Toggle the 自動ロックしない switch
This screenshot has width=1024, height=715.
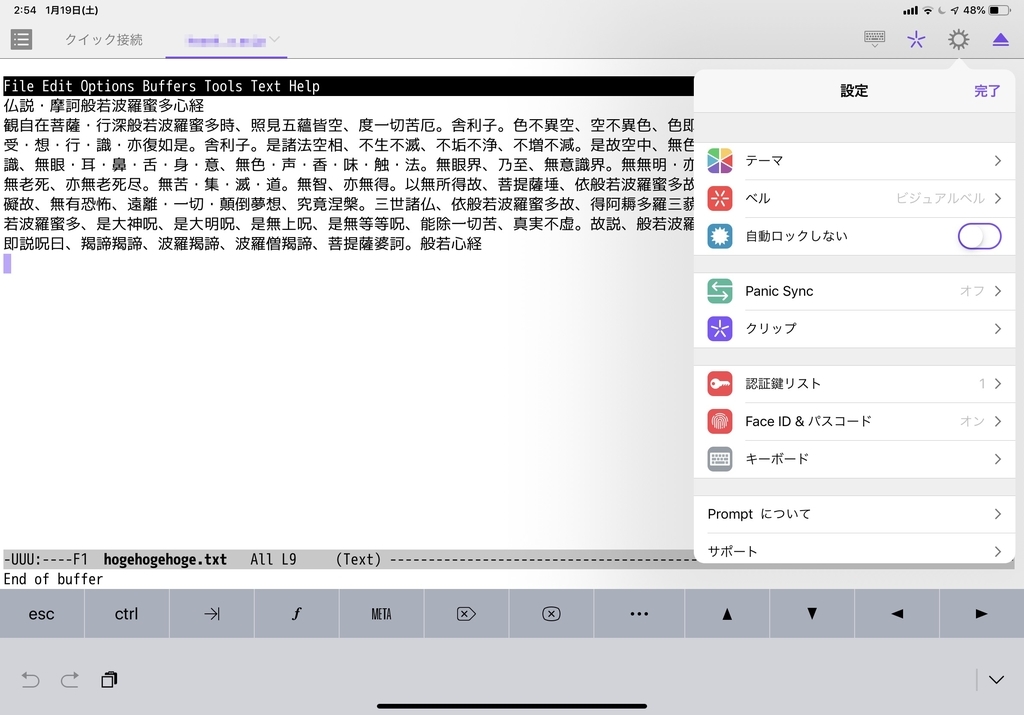979,236
